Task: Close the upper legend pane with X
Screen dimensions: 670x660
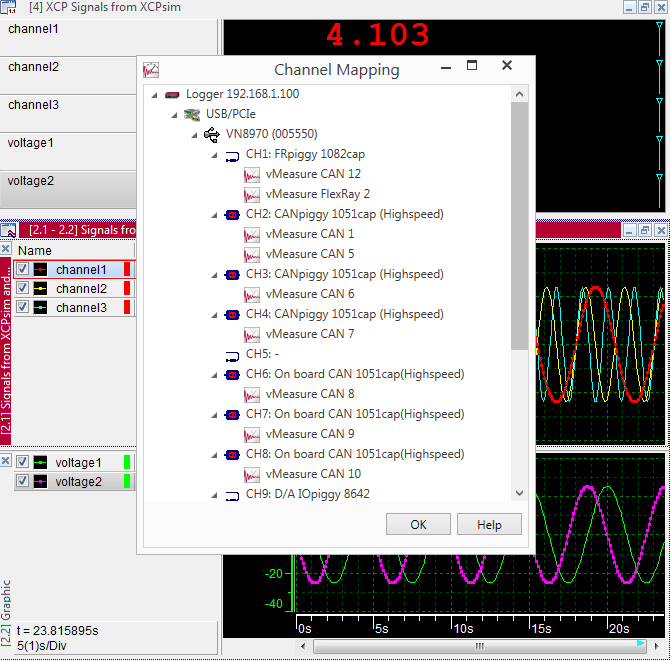Action: (6, 249)
